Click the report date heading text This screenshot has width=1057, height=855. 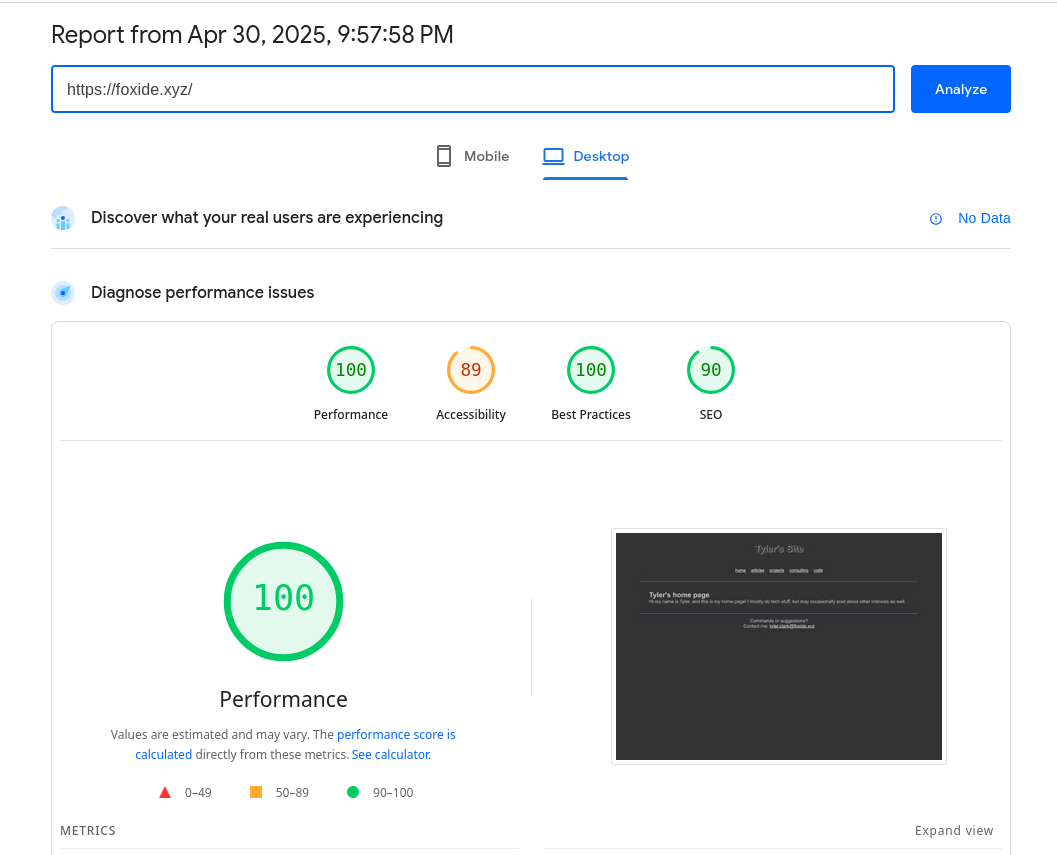tap(252, 34)
